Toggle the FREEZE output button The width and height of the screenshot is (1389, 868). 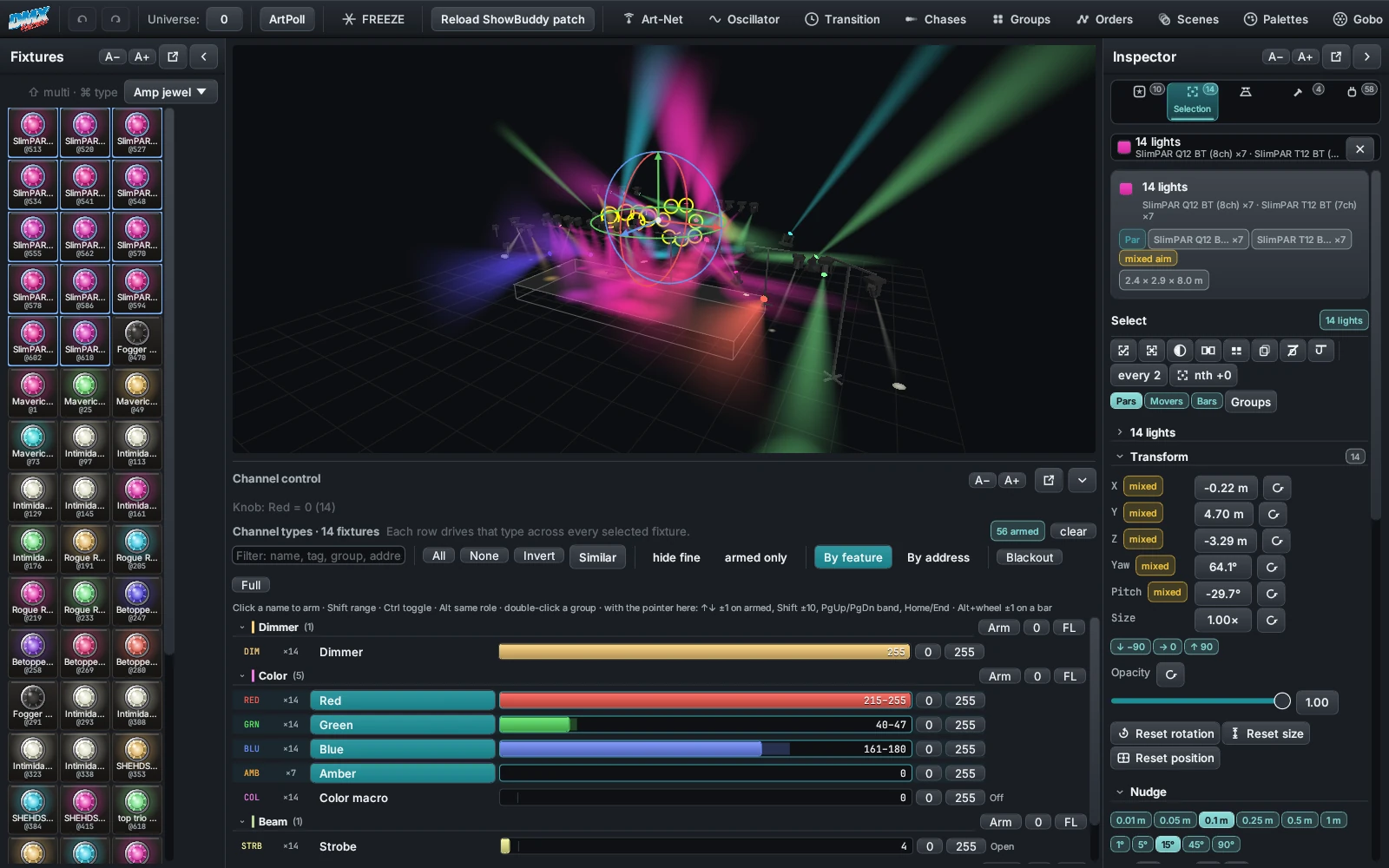click(373, 19)
